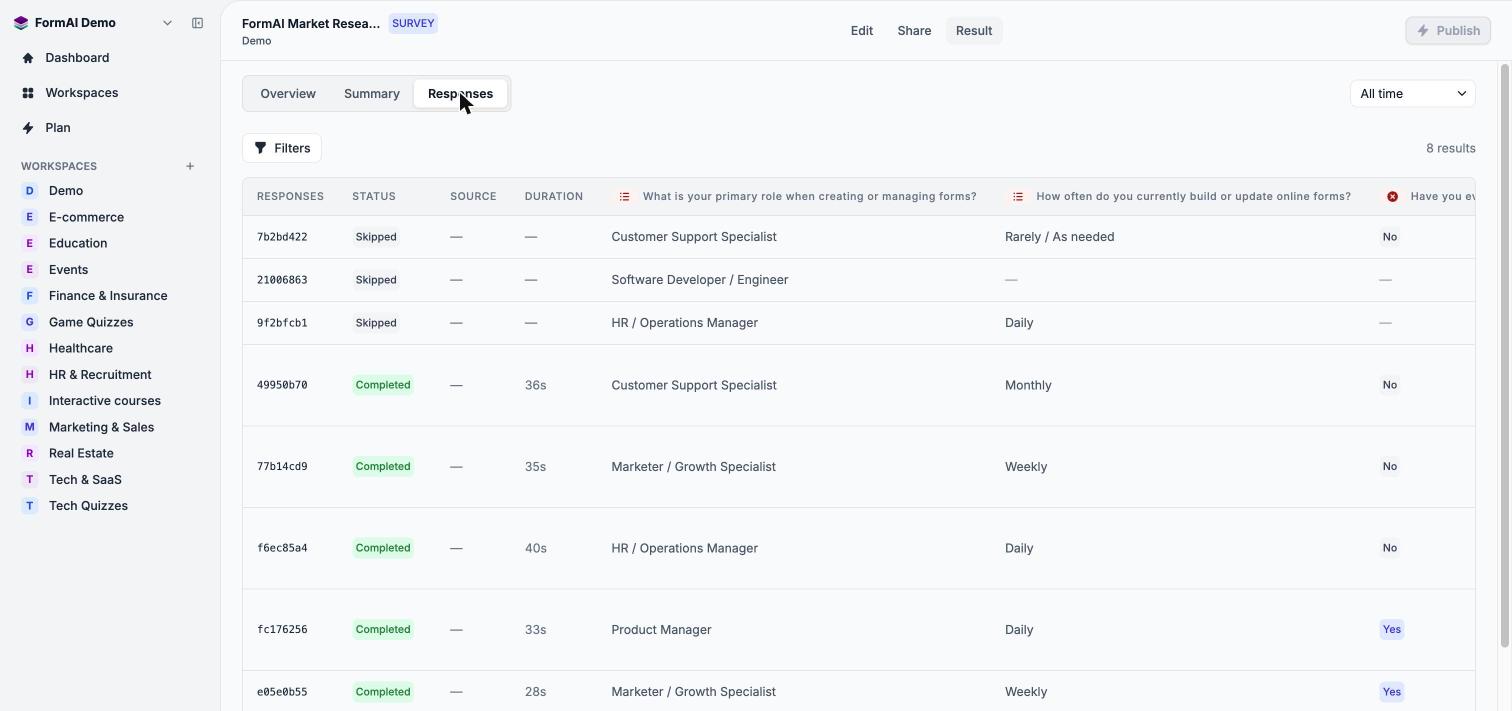
Task: Open response 21006863
Action: tap(282, 280)
